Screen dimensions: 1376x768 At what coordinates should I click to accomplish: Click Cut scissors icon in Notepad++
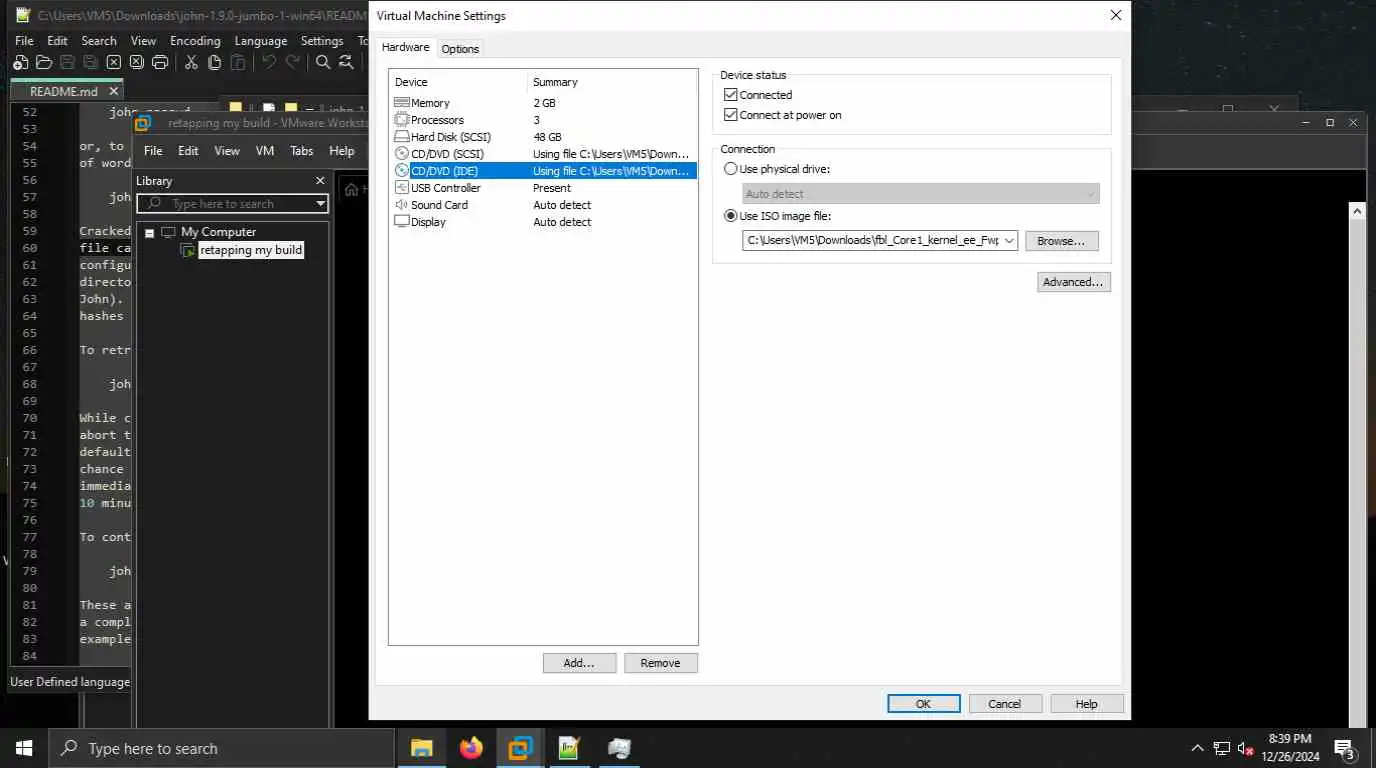point(191,62)
